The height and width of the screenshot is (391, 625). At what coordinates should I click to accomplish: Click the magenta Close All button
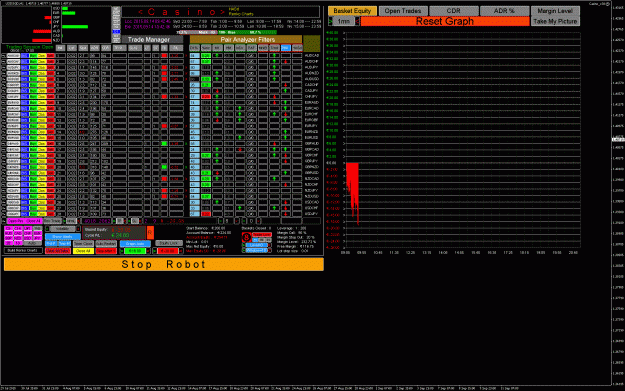tap(33, 221)
